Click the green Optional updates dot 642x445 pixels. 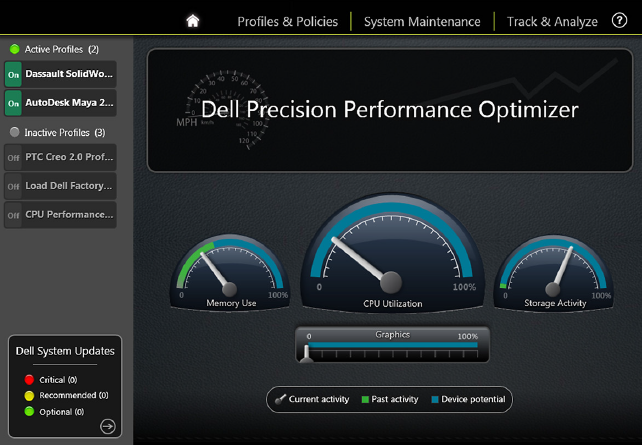(x=29, y=411)
